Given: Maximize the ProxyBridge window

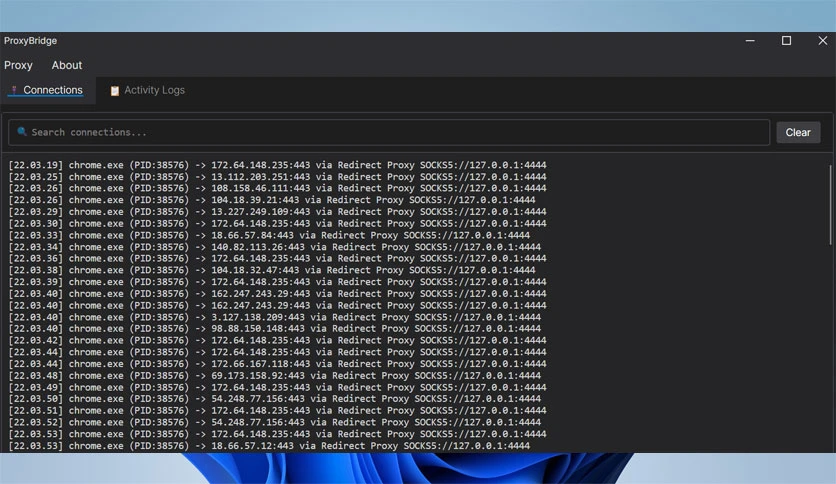Looking at the screenshot, I should [786, 41].
